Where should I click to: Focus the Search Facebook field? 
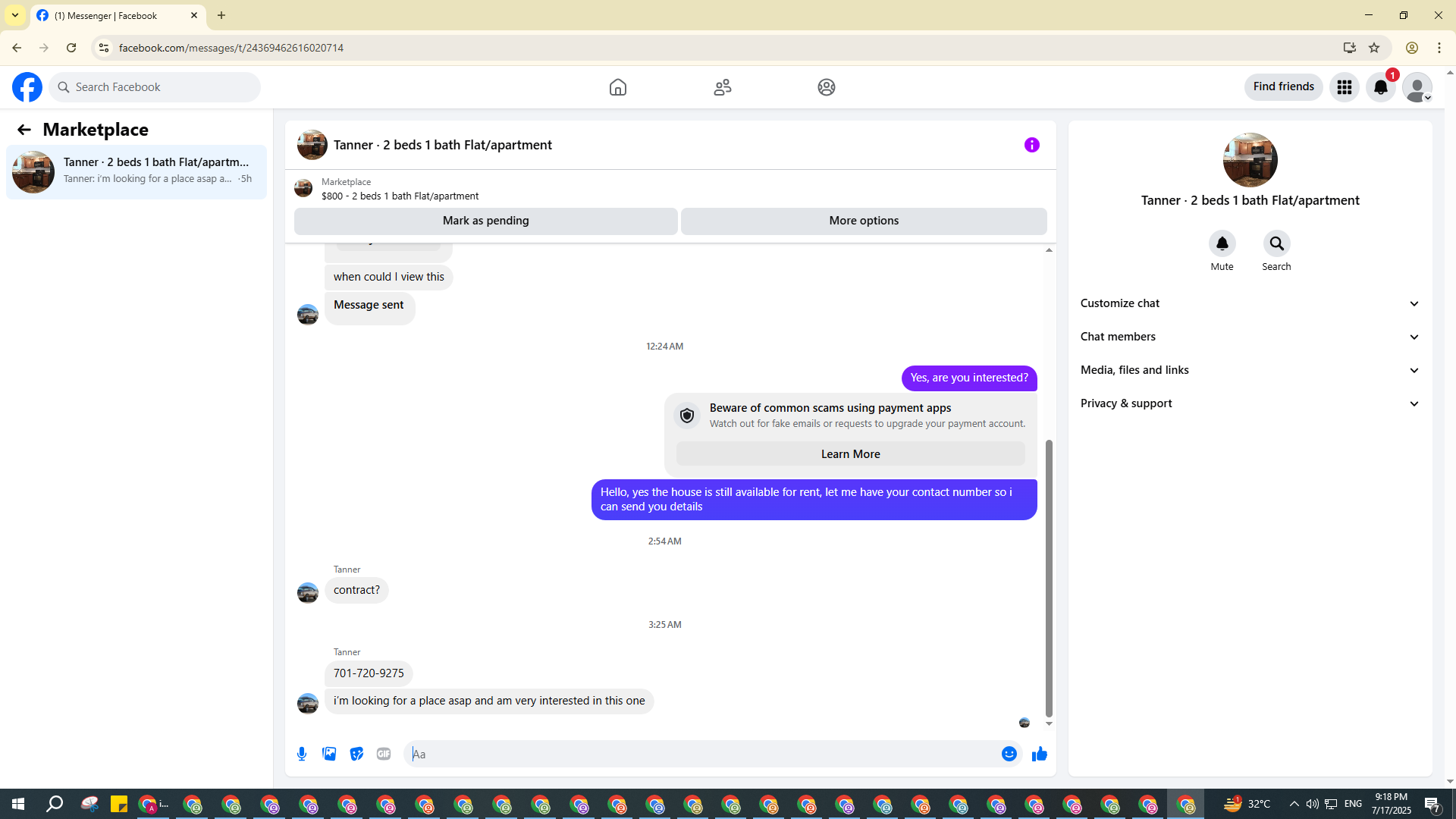(155, 87)
